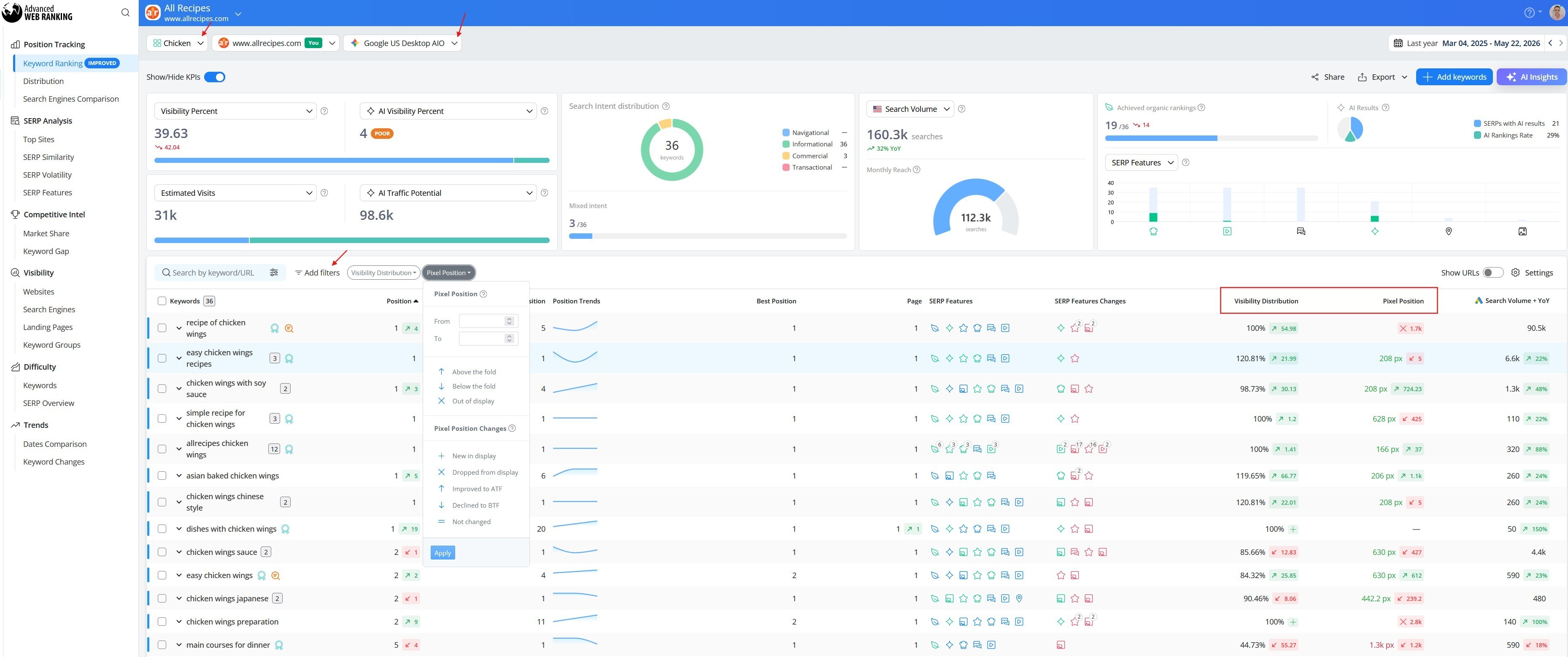1568x657 pixels.
Task: Open the AI Traffic Potential dropdown
Action: (x=448, y=193)
